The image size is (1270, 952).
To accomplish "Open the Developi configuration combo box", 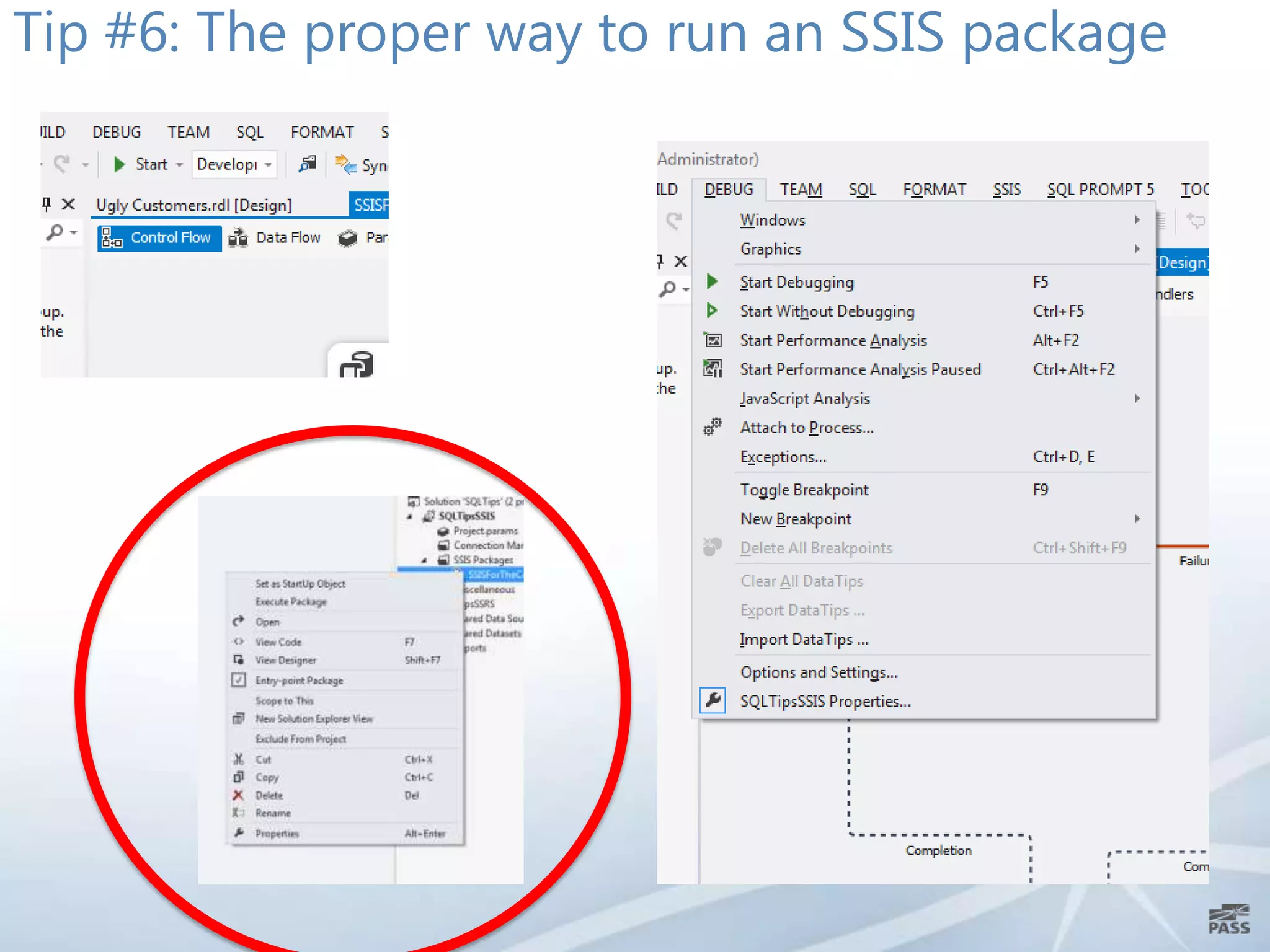I will [x=234, y=164].
